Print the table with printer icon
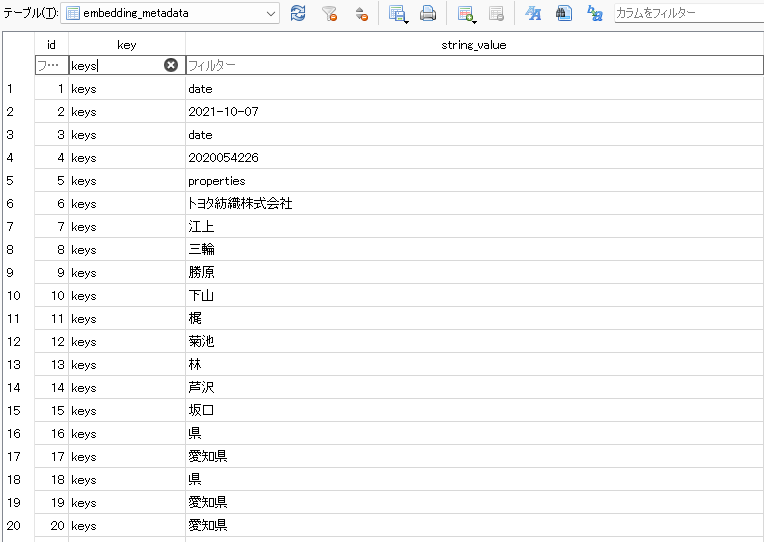The height and width of the screenshot is (542, 764). click(428, 13)
